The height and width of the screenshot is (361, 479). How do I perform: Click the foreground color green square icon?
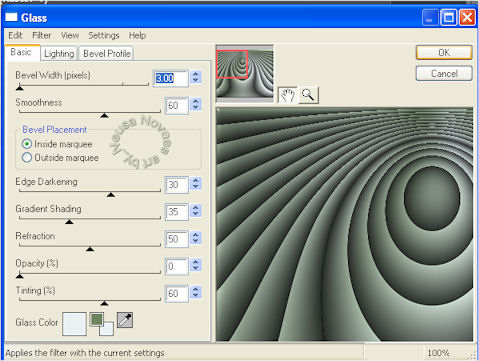click(97, 319)
